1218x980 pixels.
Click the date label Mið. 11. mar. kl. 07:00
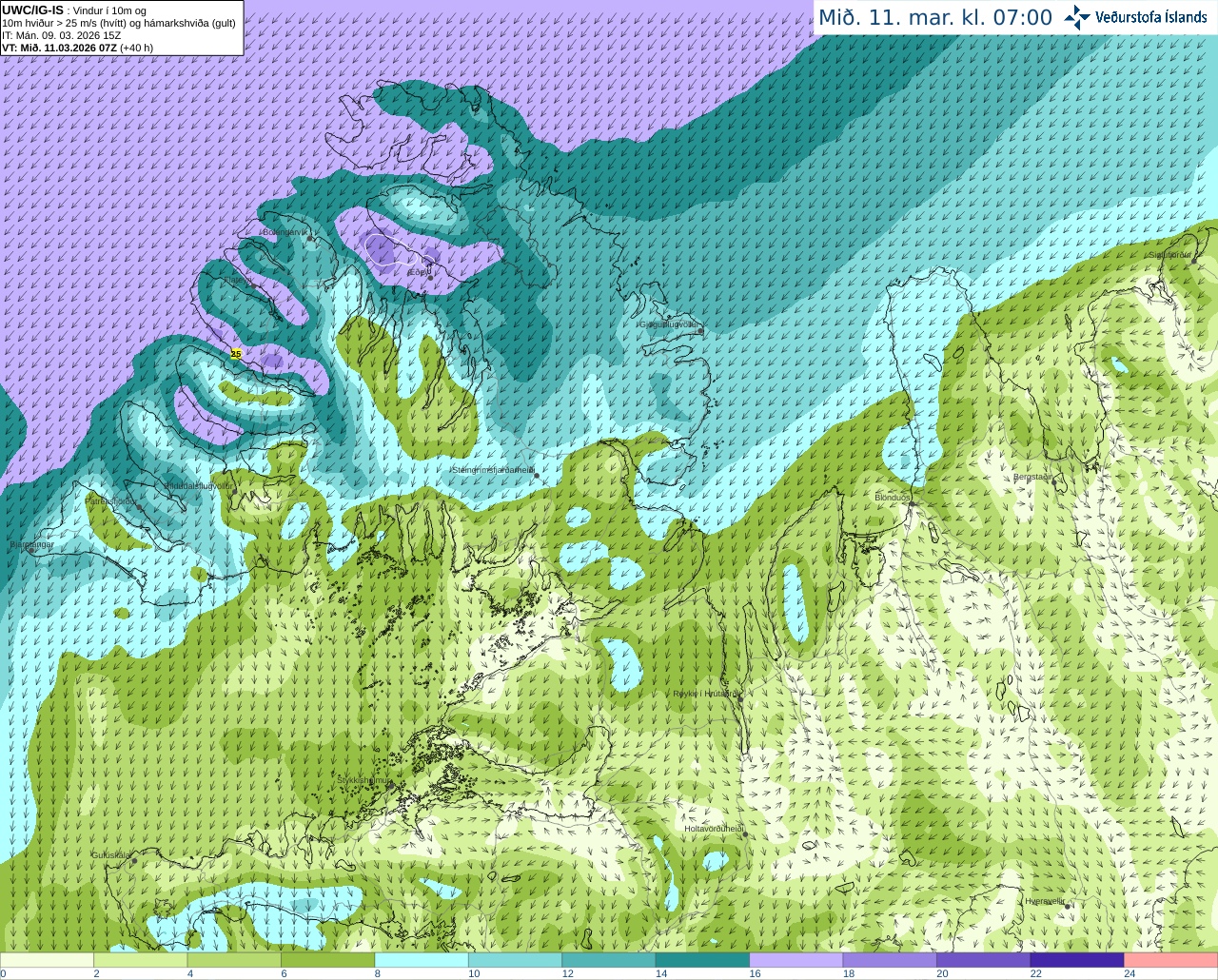point(935,17)
